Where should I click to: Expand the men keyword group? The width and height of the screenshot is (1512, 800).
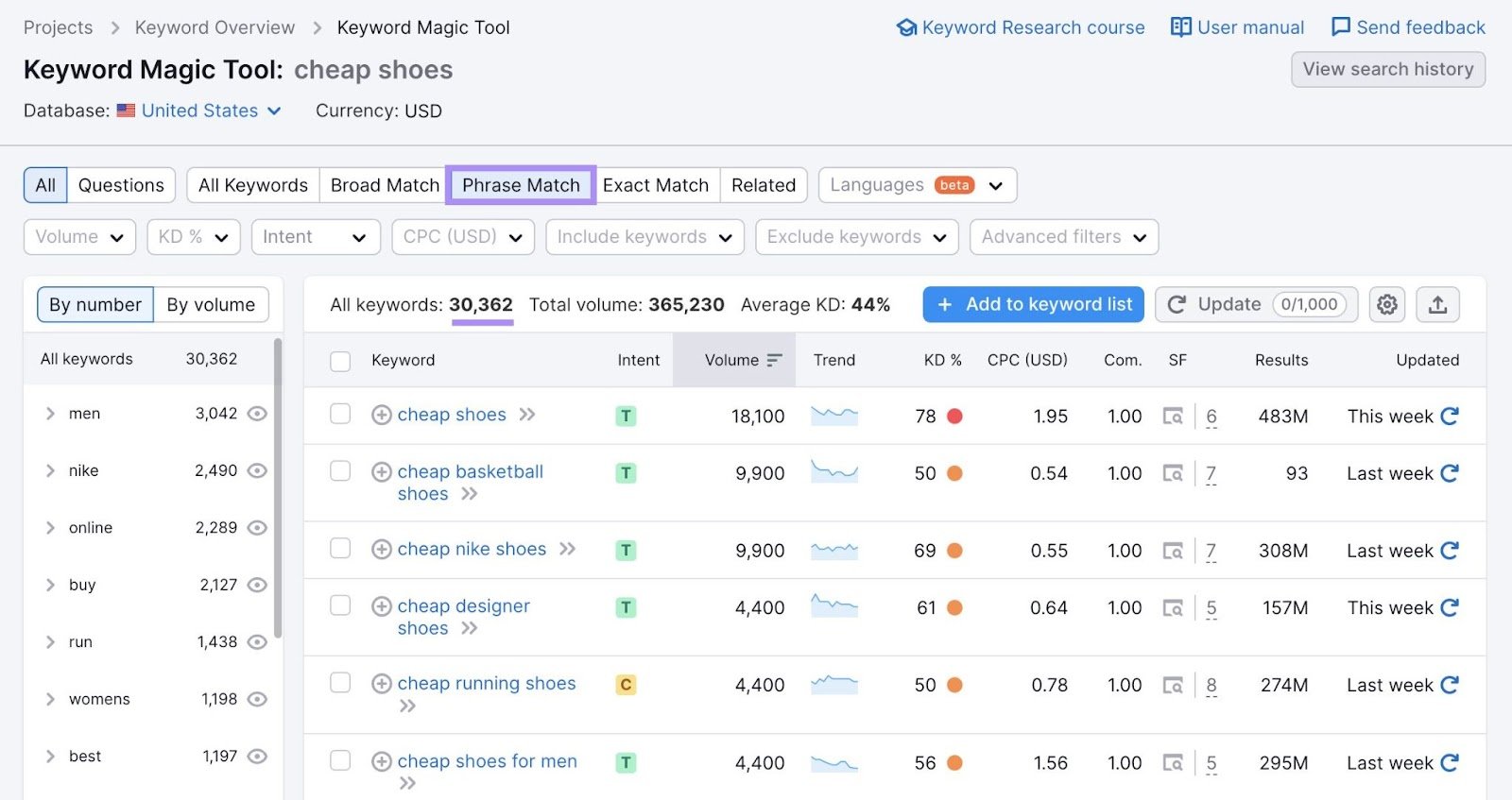50,414
